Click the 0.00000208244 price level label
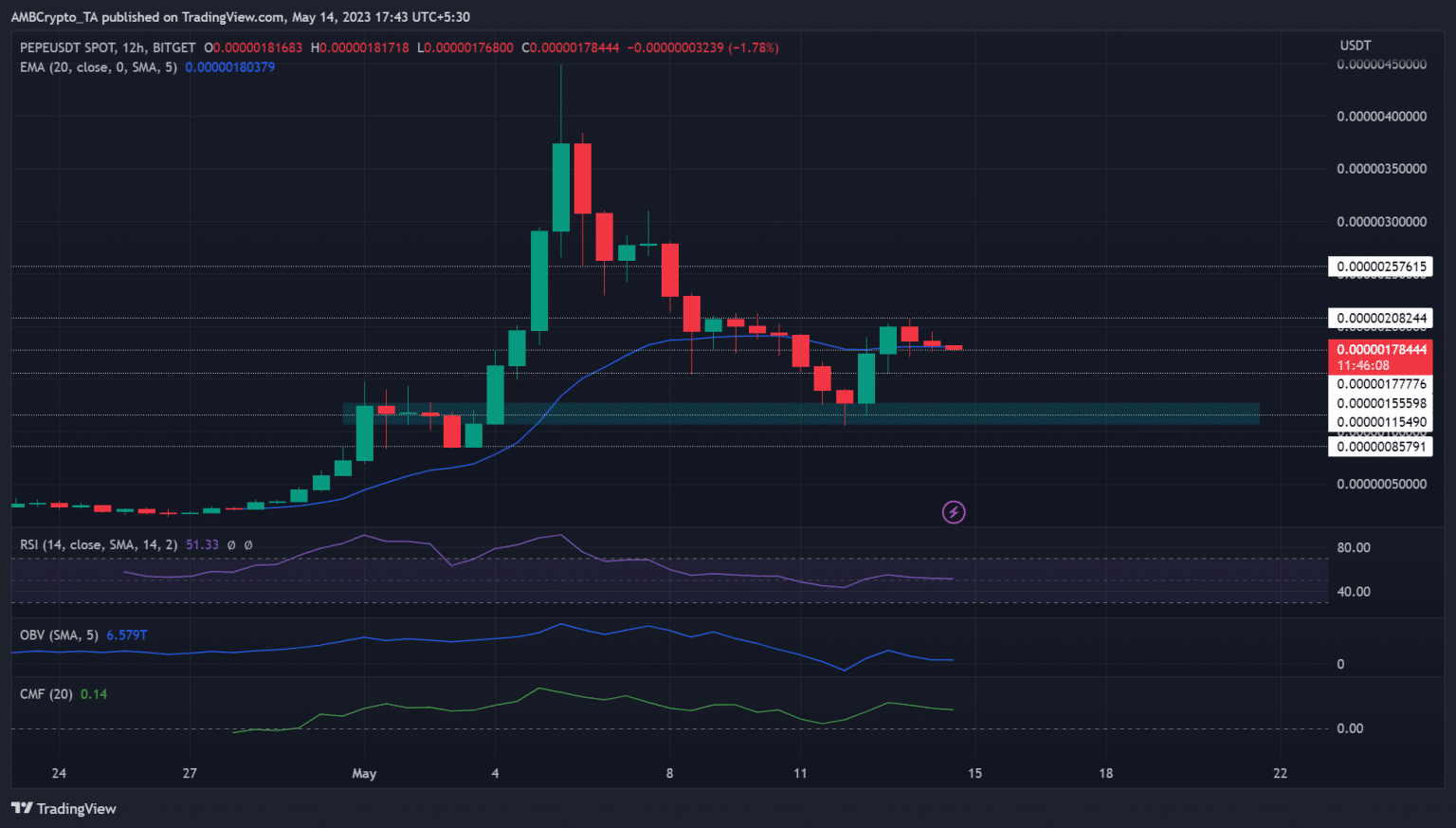 pos(1380,319)
